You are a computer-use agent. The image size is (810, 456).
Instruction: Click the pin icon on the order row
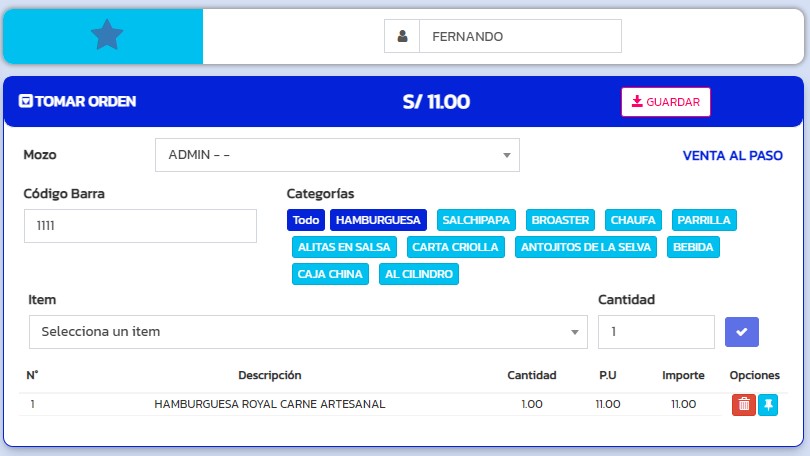(768, 404)
